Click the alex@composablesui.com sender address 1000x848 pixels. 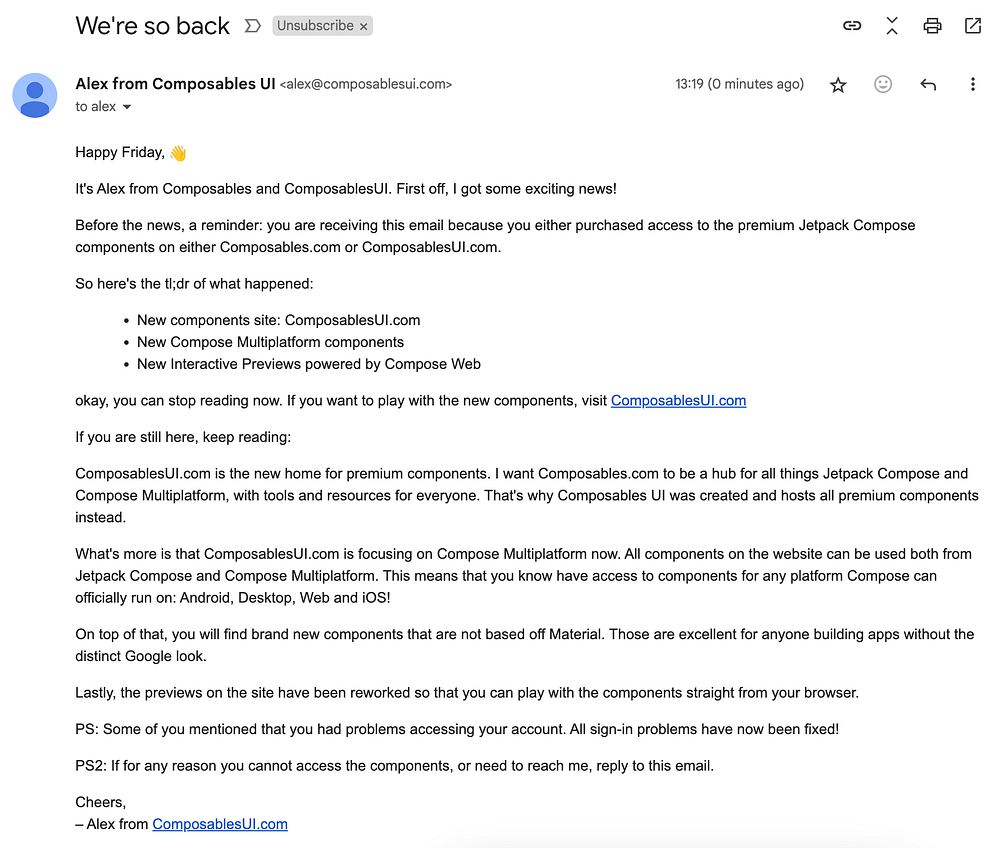[x=366, y=85]
